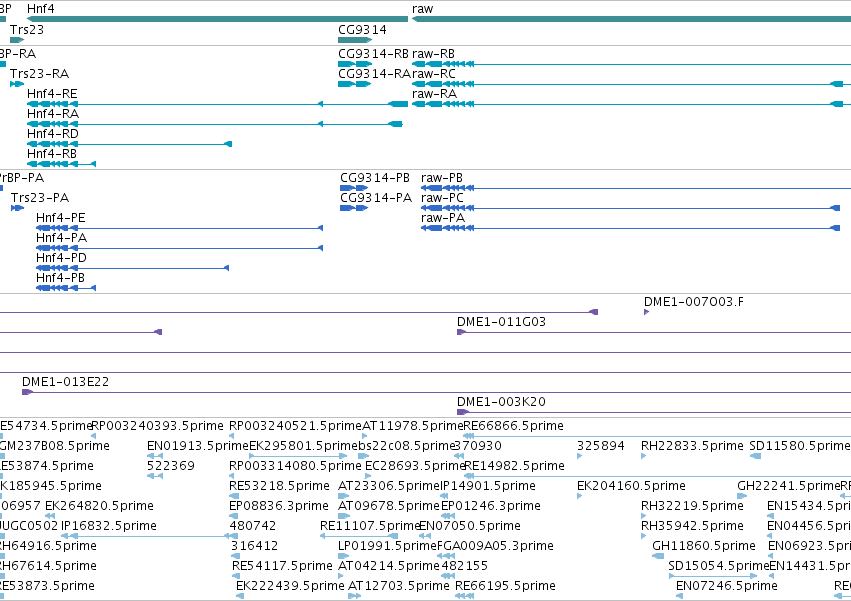The height and width of the screenshot is (601, 851).
Task: Select protein Trs23-PA label
Action: [40, 198]
